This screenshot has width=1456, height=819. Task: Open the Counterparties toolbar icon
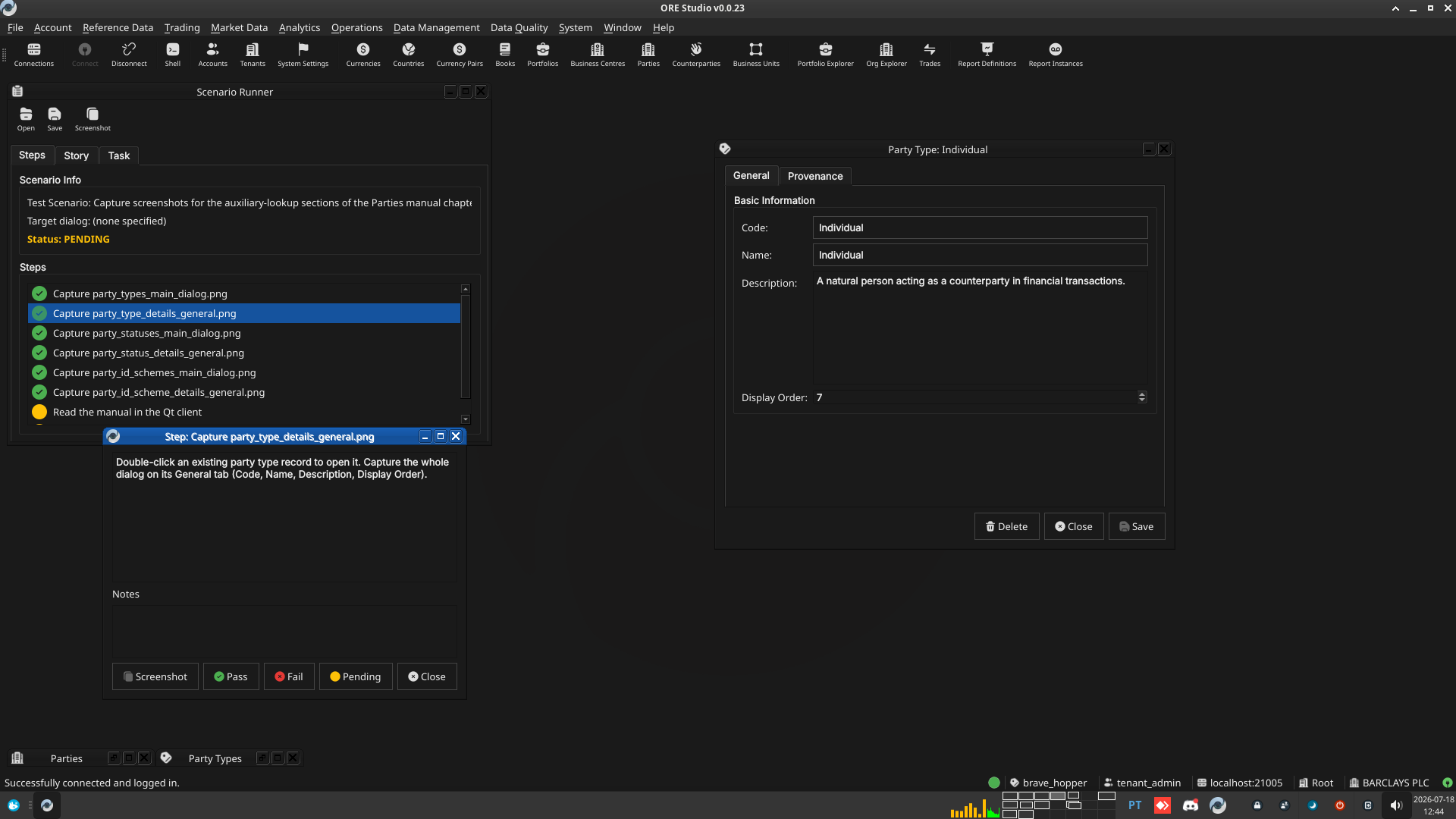pos(696,55)
